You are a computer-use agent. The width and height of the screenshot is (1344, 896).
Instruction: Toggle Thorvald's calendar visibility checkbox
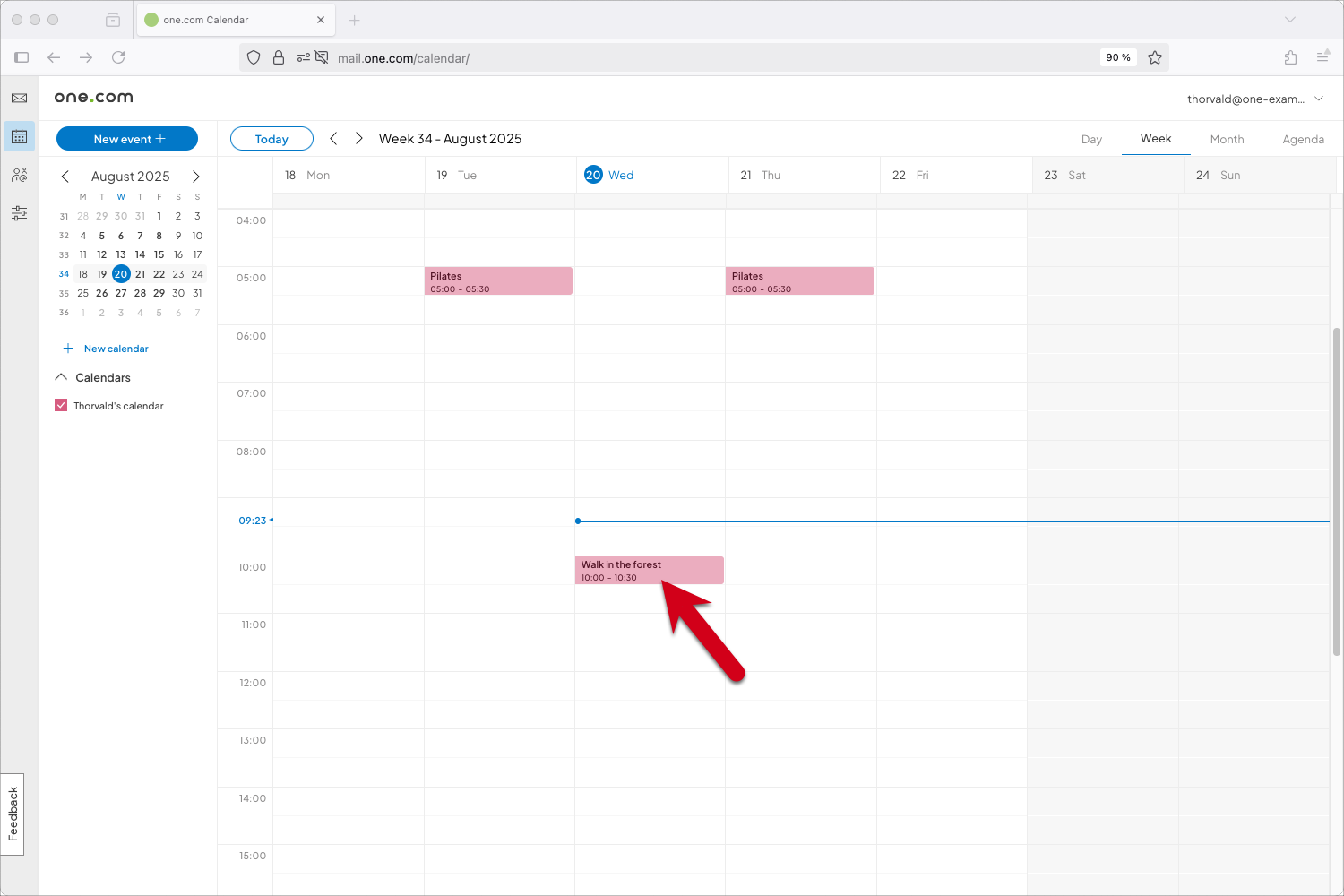click(x=60, y=405)
